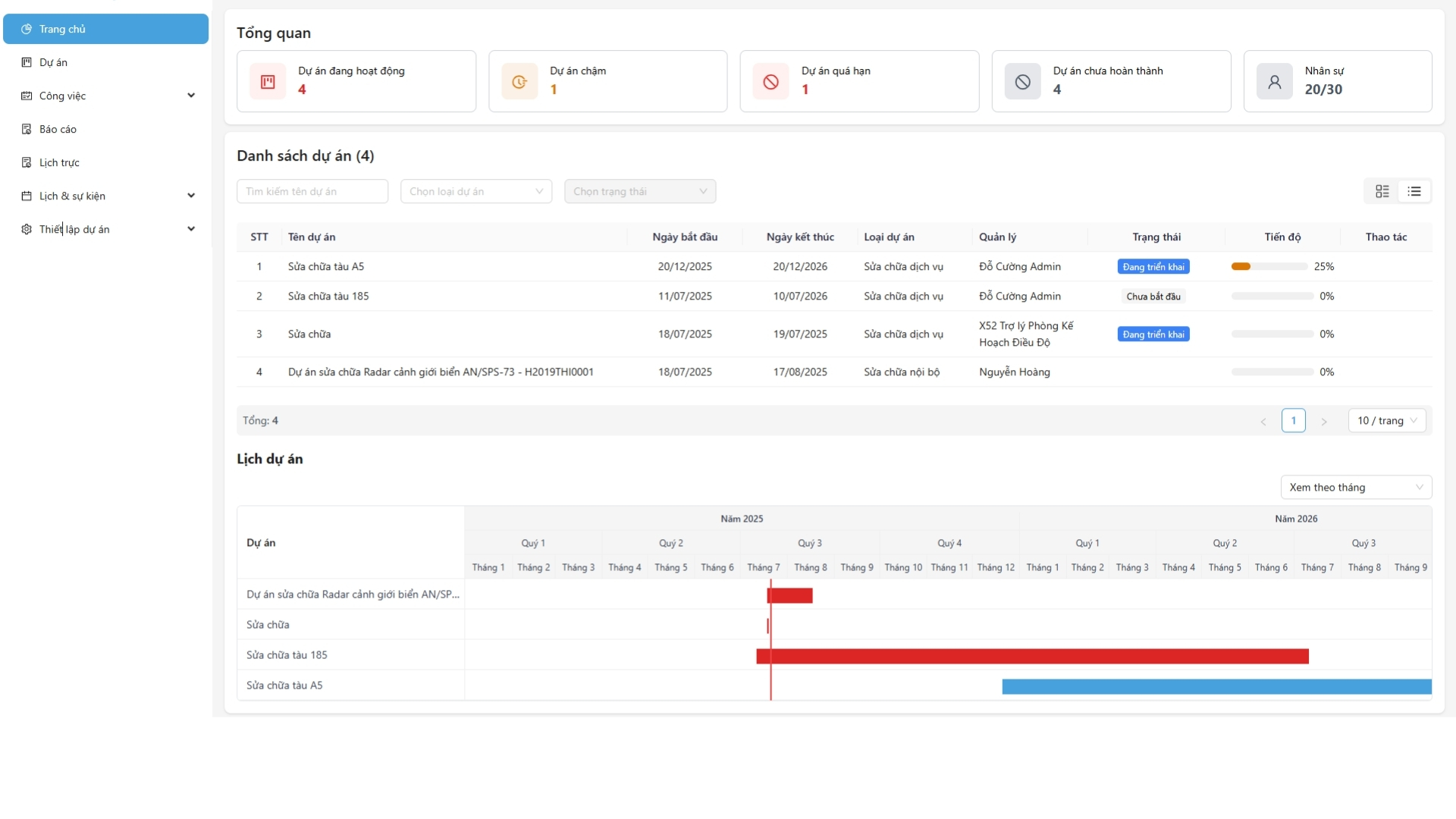The width and height of the screenshot is (1456, 819).
Task: Switch to list table view
Action: click(x=1414, y=191)
